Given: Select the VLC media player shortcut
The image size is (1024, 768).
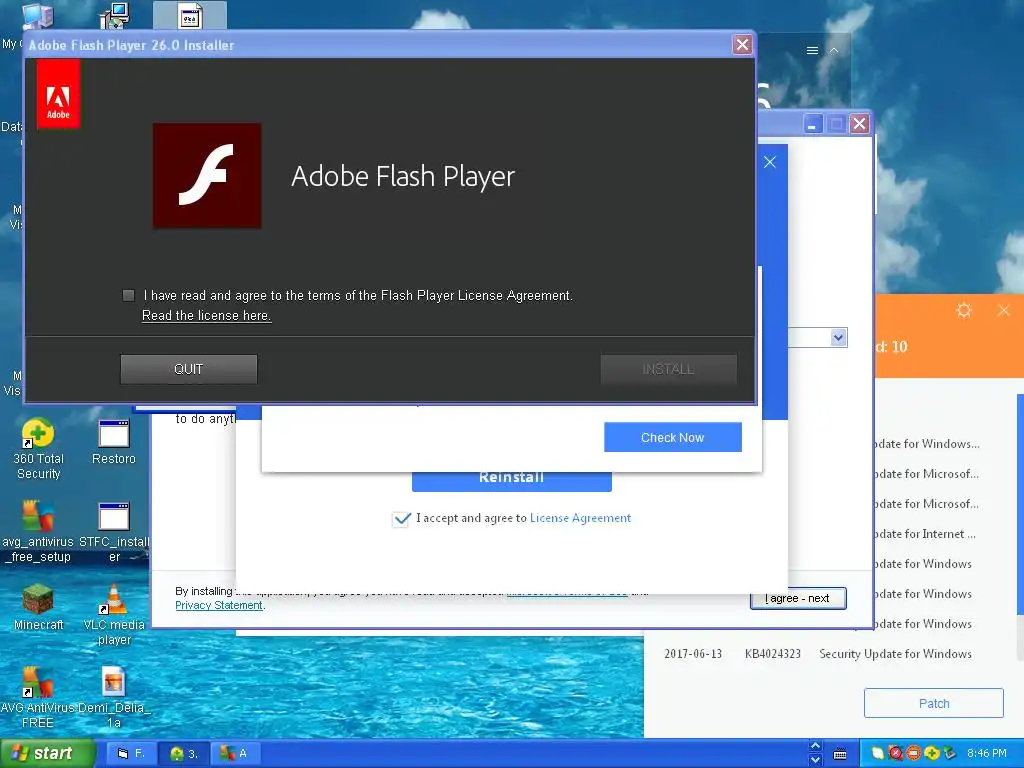Looking at the screenshot, I should tap(114, 615).
